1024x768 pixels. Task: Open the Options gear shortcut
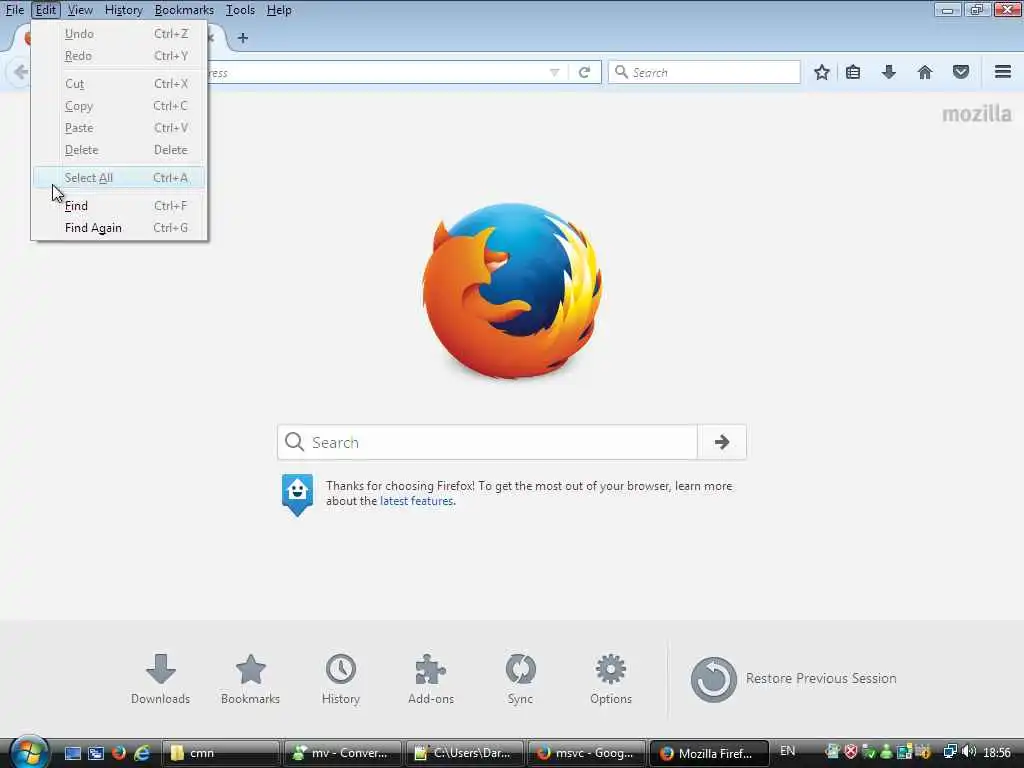click(x=611, y=679)
